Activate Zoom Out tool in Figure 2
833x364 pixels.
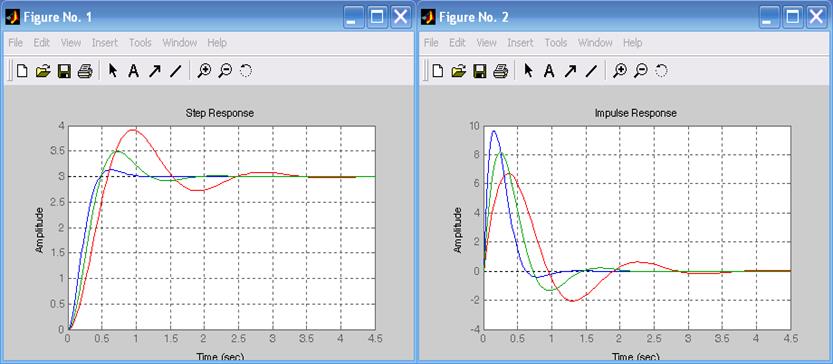click(641, 71)
